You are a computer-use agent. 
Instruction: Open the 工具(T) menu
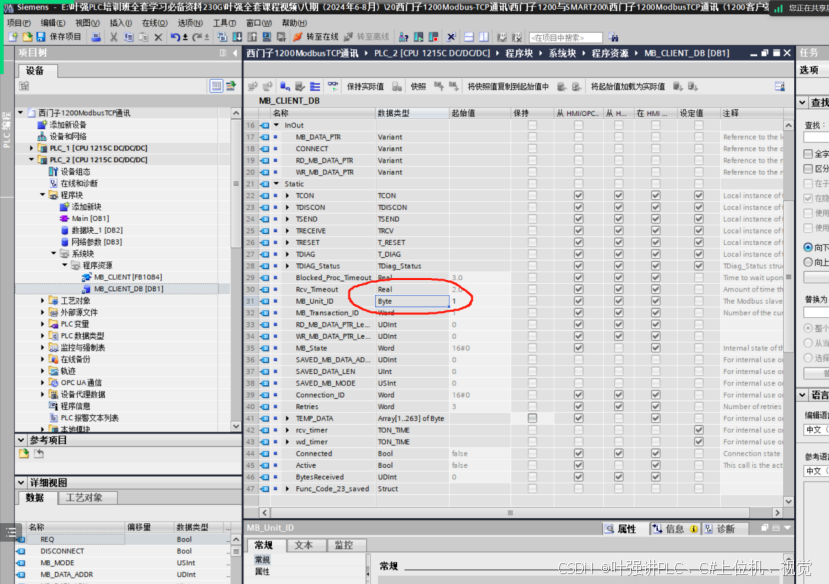[224, 23]
